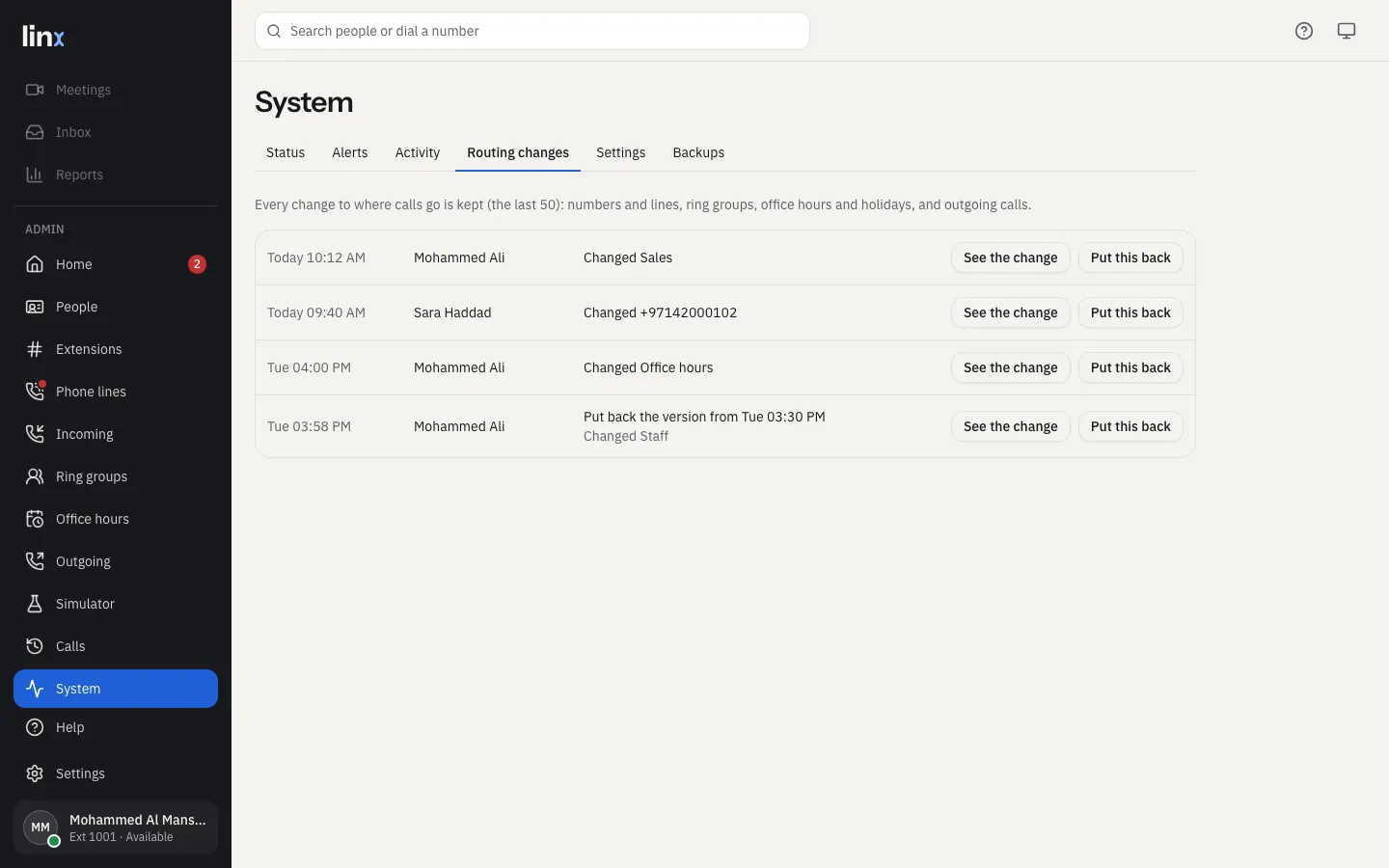Click the Tue 03:58 PM timestamp

(309, 426)
